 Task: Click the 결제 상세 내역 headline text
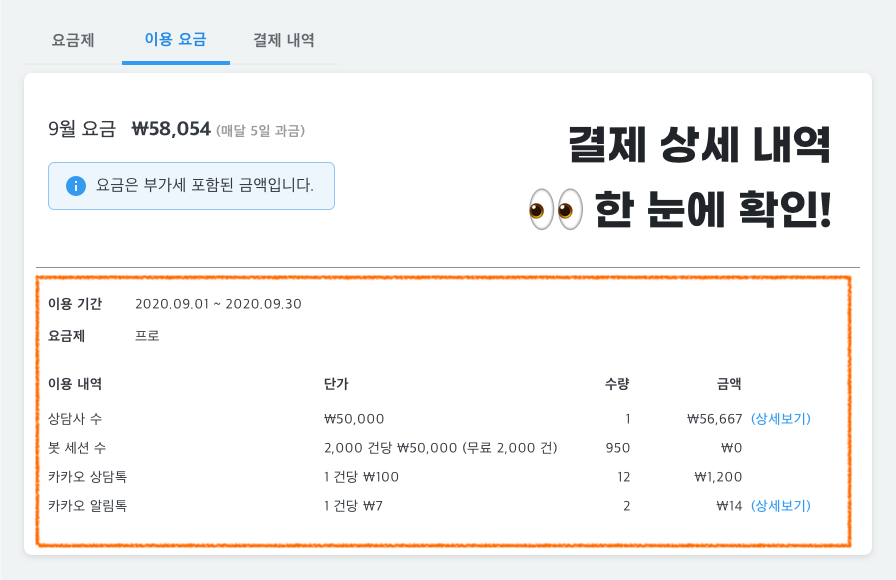click(x=700, y=148)
